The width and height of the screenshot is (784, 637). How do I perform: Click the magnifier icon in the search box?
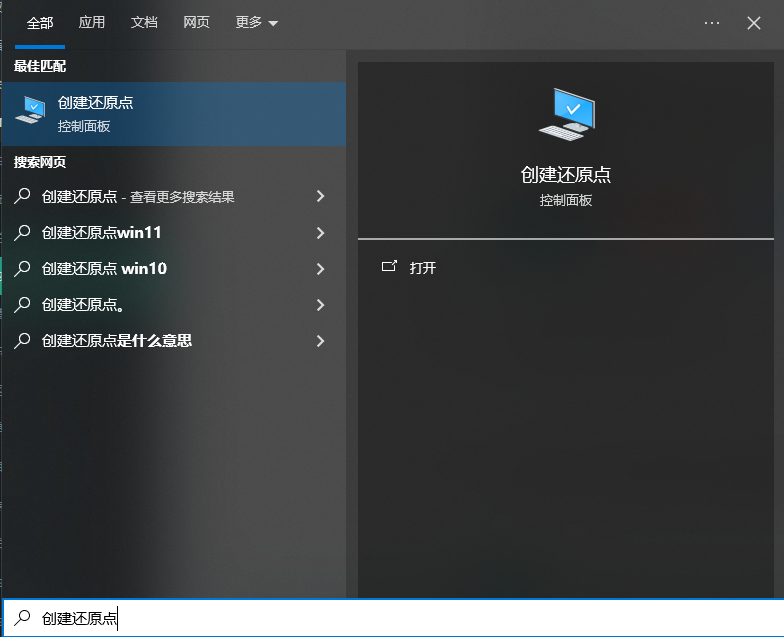click(x=22, y=618)
